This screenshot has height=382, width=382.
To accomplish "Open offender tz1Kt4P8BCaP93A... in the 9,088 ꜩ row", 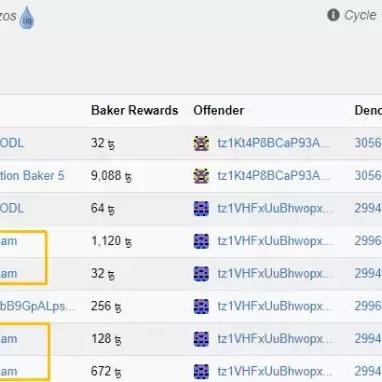I will [273, 176].
